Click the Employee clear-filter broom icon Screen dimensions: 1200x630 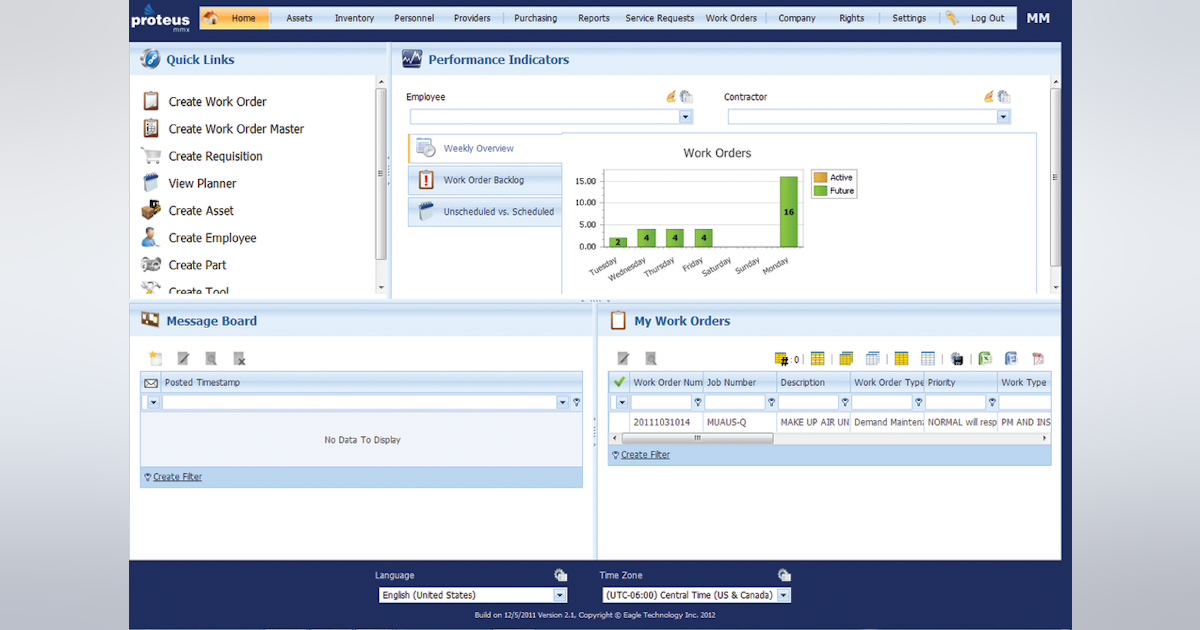point(672,97)
